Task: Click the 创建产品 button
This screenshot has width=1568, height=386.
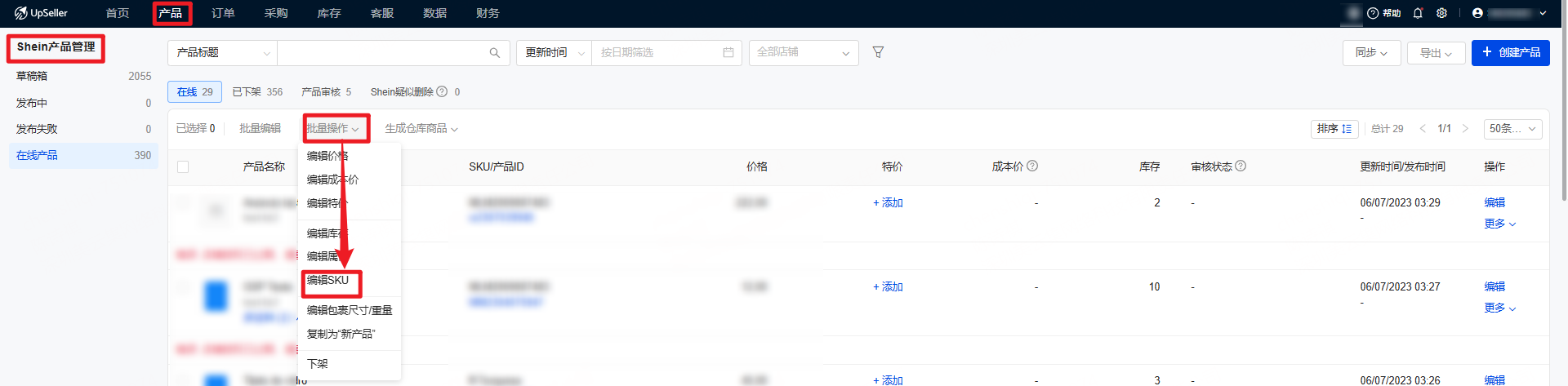Action: [x=1510, y=53]
